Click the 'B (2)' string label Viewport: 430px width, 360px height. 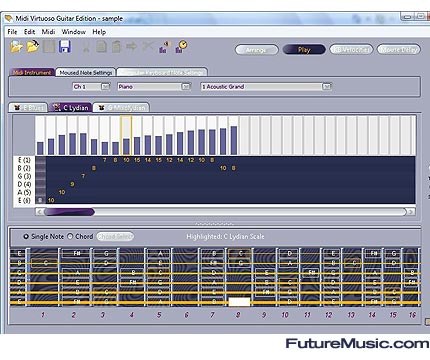click(x=24, y=168)
